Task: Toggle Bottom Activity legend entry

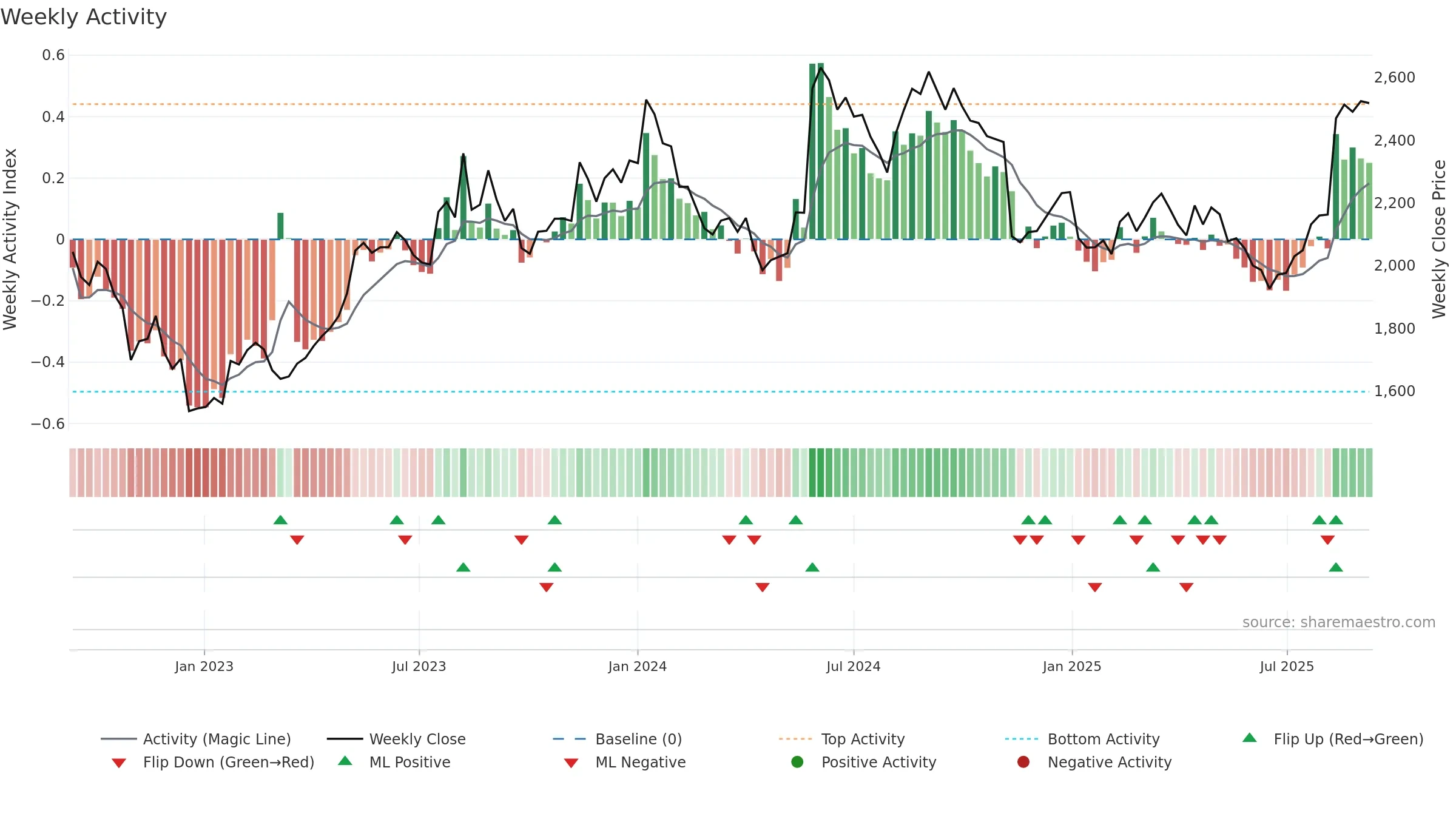Action: coord(1082,739)
